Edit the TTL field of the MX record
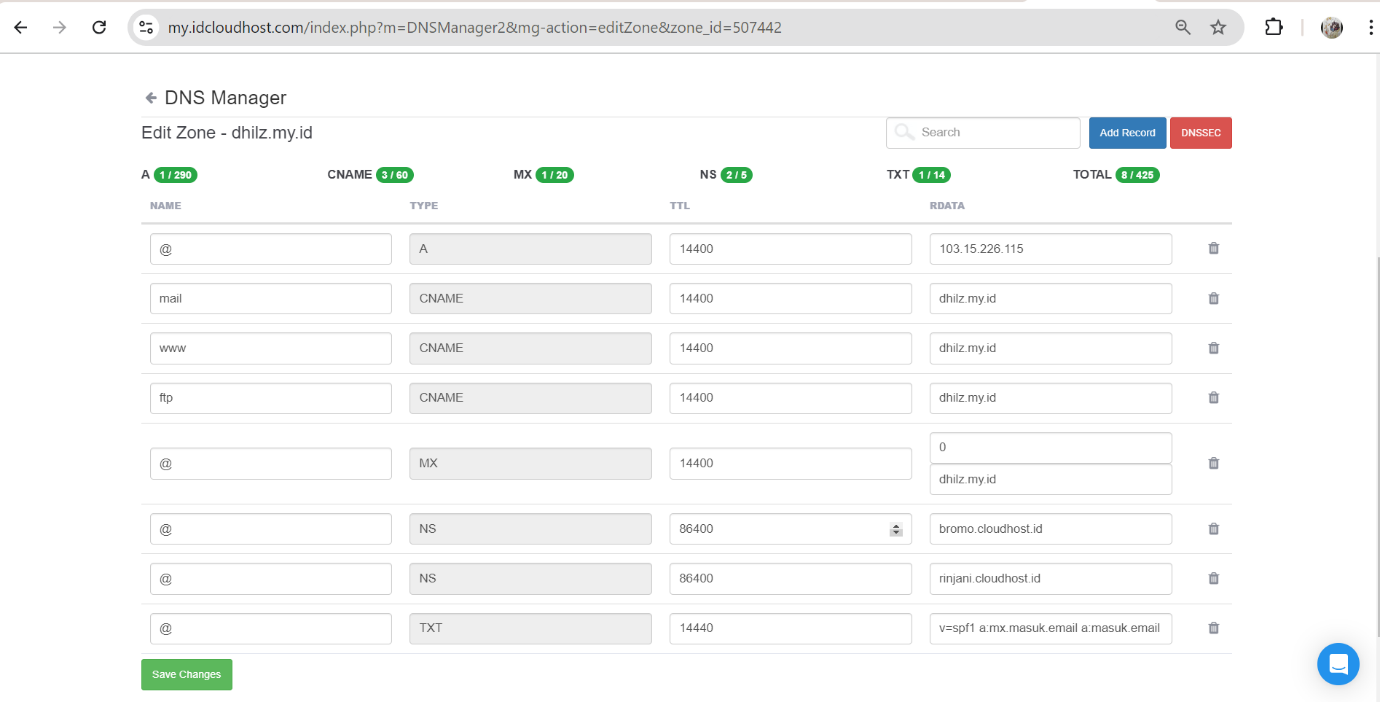 (790, 463)
